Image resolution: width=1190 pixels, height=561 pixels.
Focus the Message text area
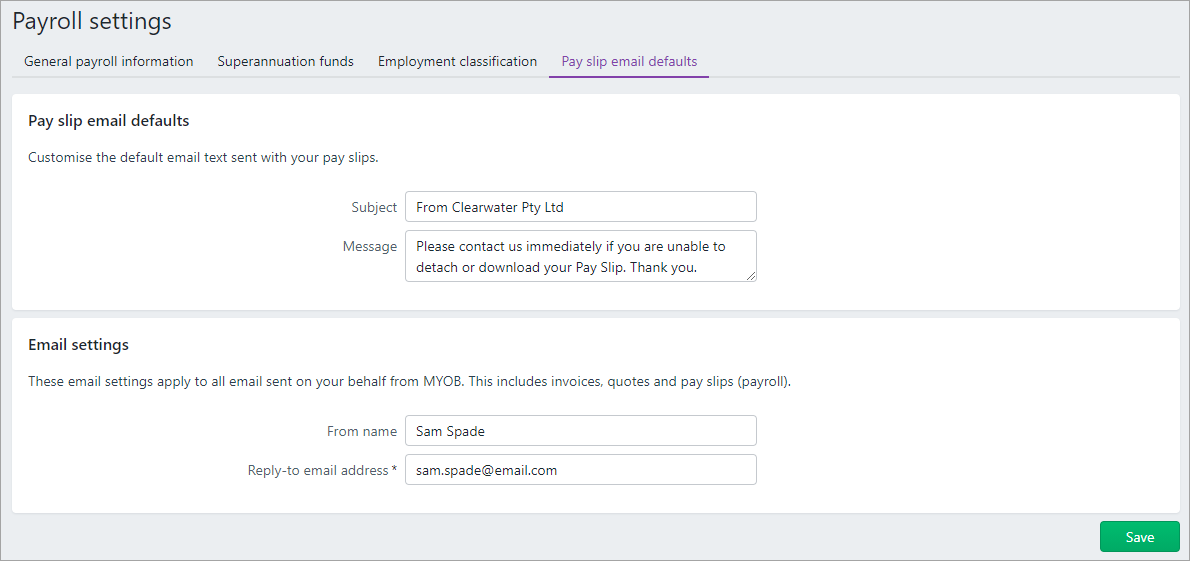click(x=581, y=256)
